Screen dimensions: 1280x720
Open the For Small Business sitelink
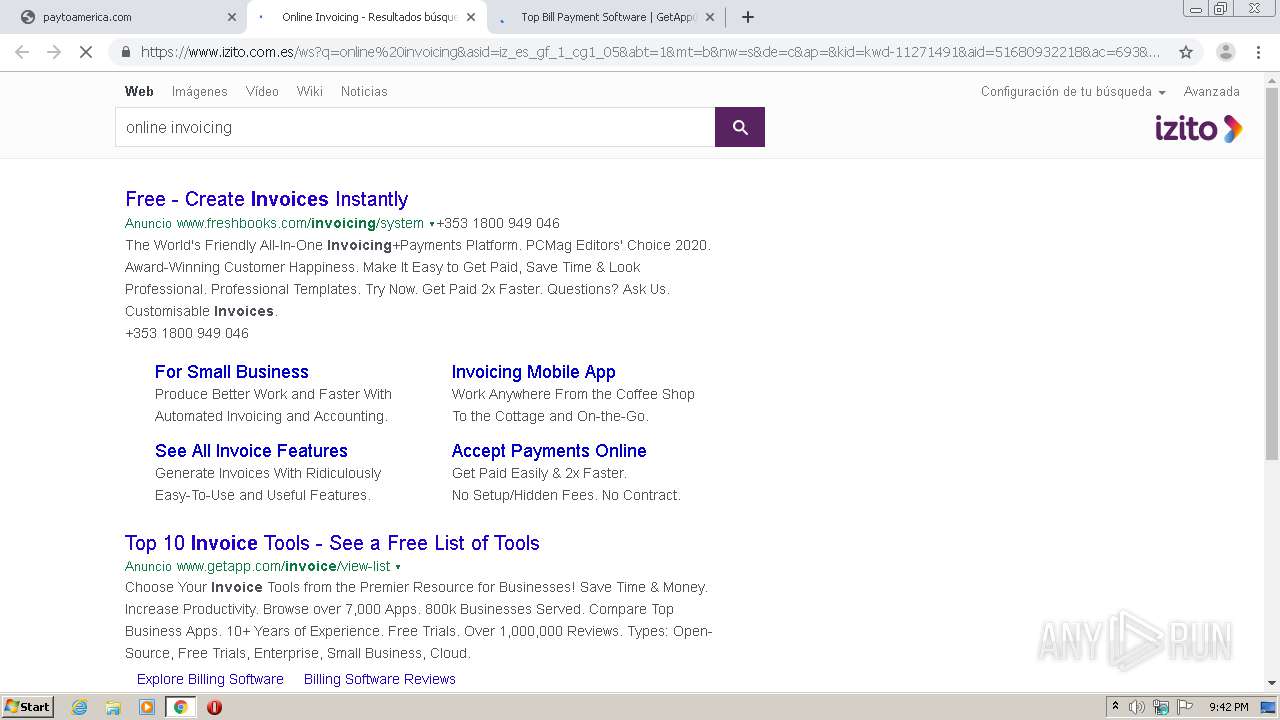tap(232, 372)
